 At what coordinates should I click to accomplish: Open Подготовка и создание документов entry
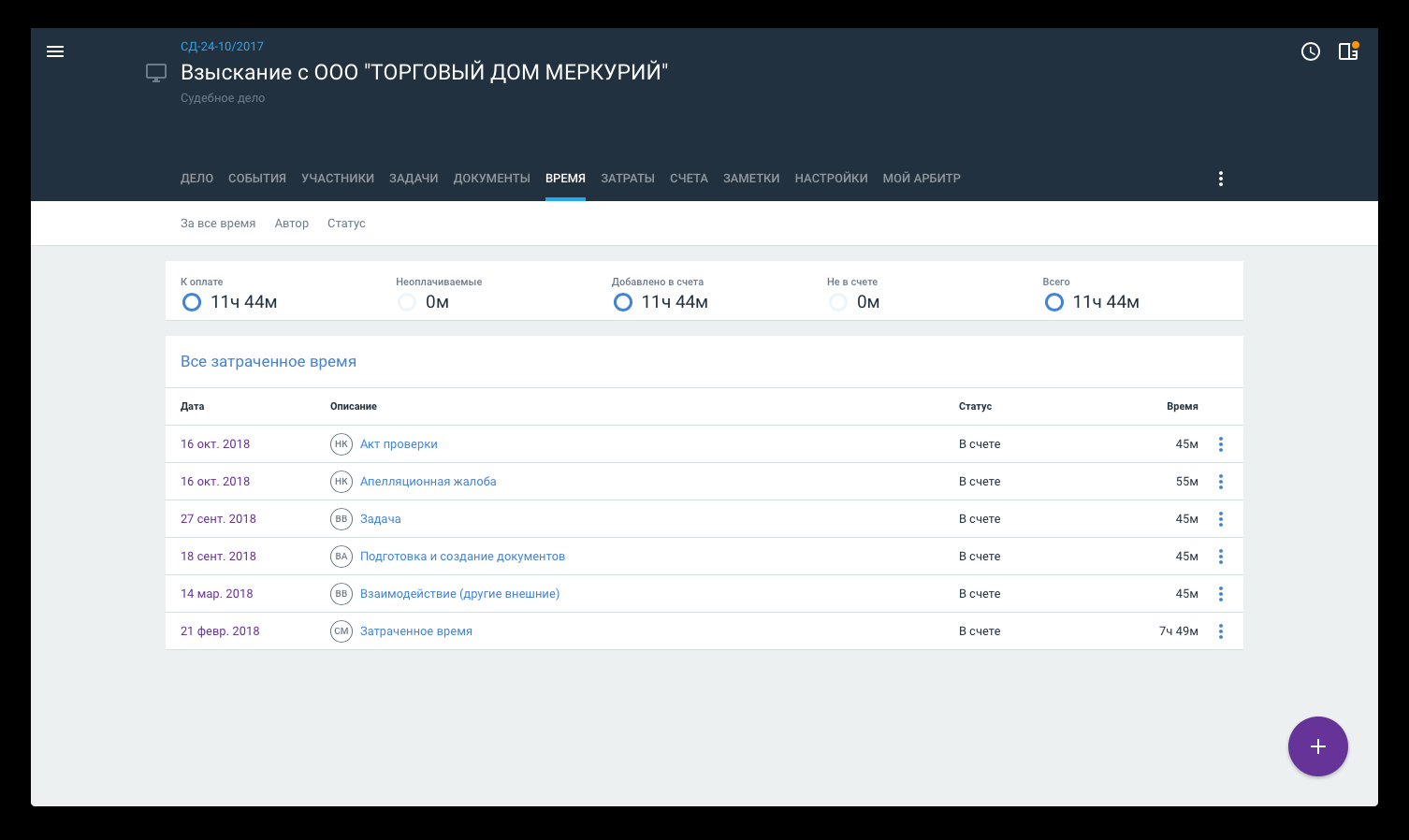coord(462,557)
